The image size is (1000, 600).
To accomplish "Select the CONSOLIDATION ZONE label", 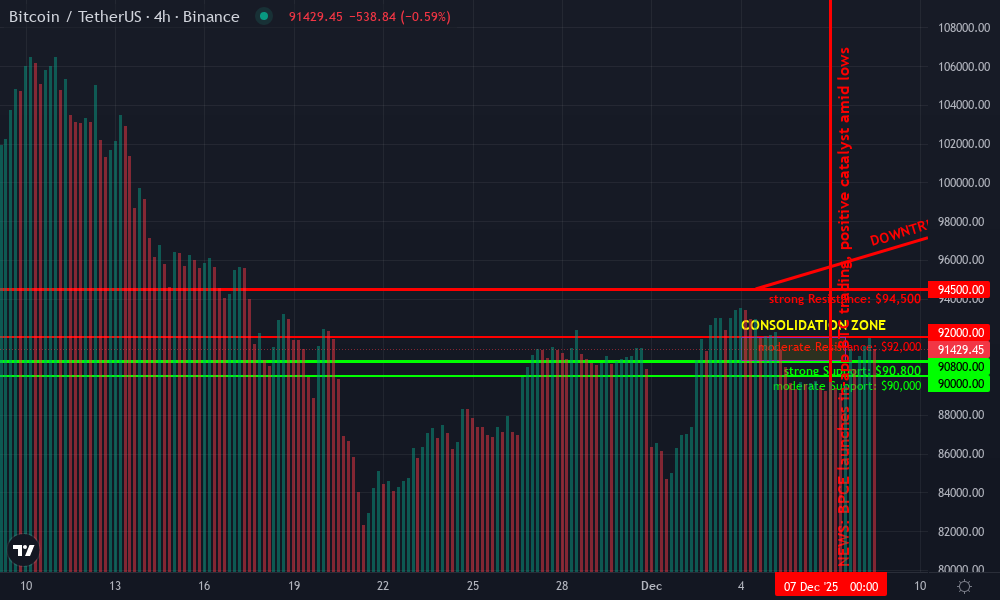I will pos(813,325).
